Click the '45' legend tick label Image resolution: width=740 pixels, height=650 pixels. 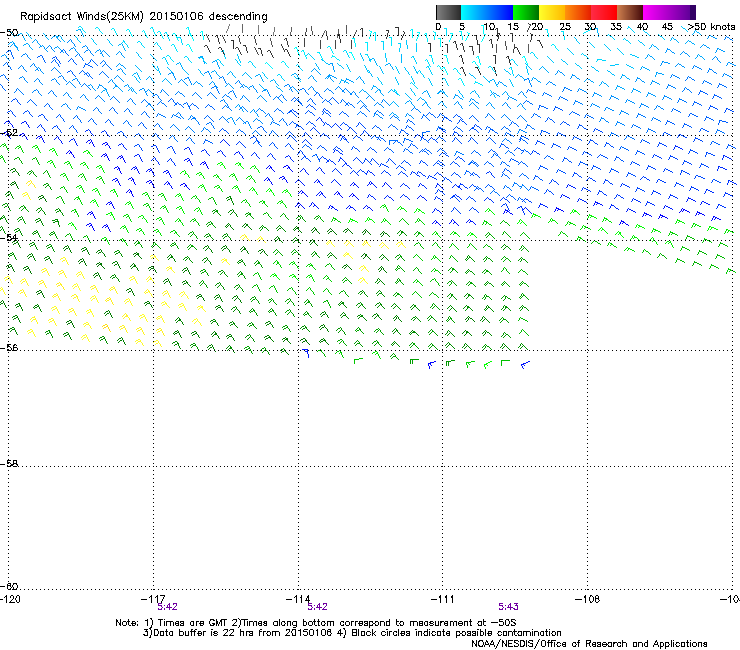click(667, 27)
